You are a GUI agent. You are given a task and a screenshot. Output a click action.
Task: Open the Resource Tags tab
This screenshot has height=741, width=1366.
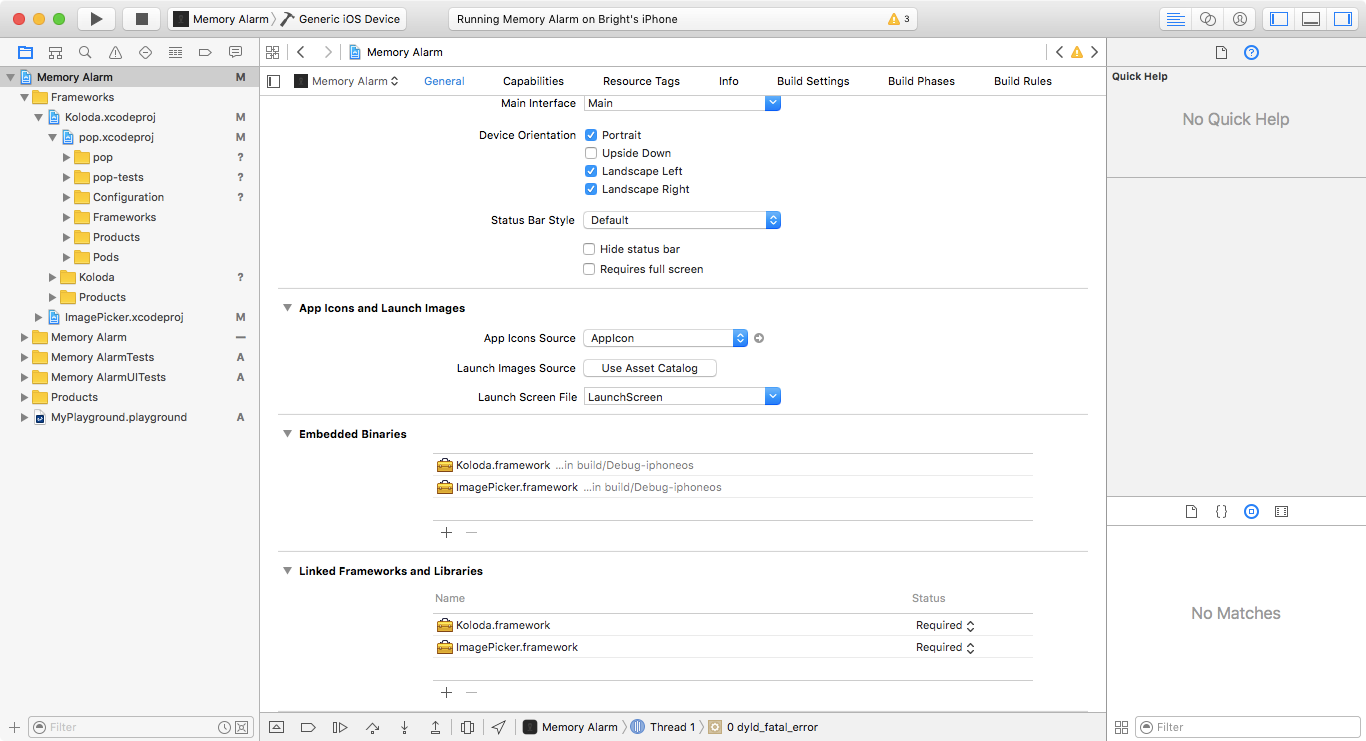click(x=641, y=81)
